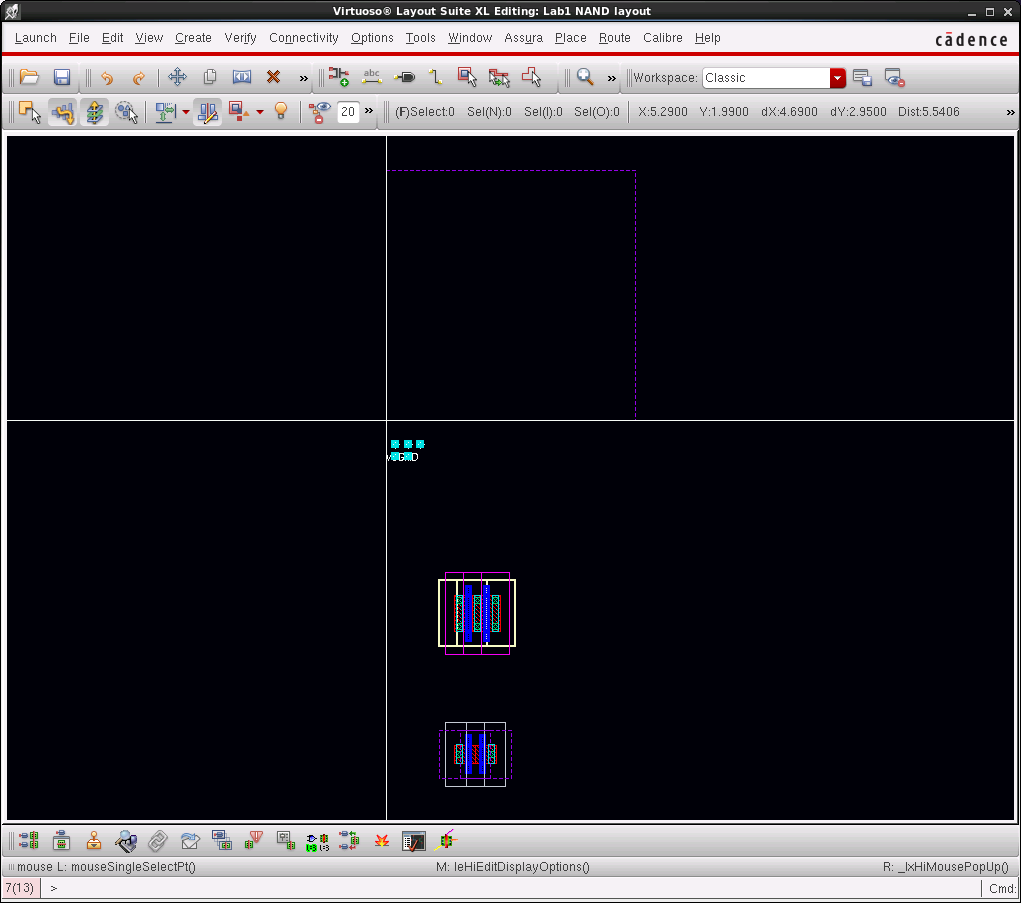The width and height of the screenshot is (1021, 903).
Task: Click the (F)Select:0 status text
Action: pyautogui.click(x=425, y=112)
